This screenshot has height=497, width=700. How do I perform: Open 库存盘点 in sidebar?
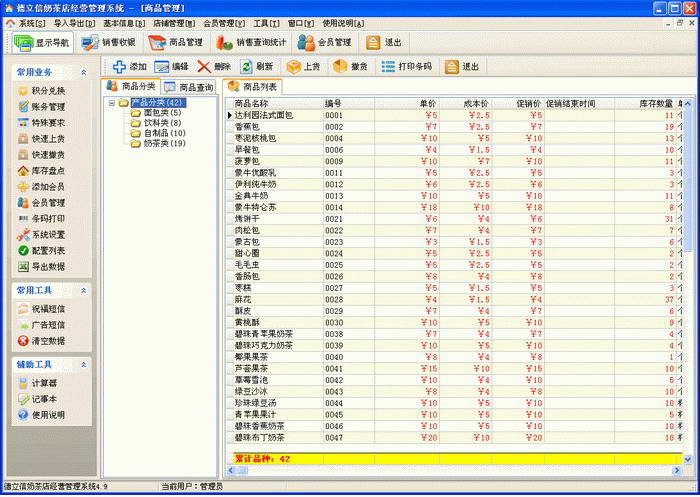42,171
